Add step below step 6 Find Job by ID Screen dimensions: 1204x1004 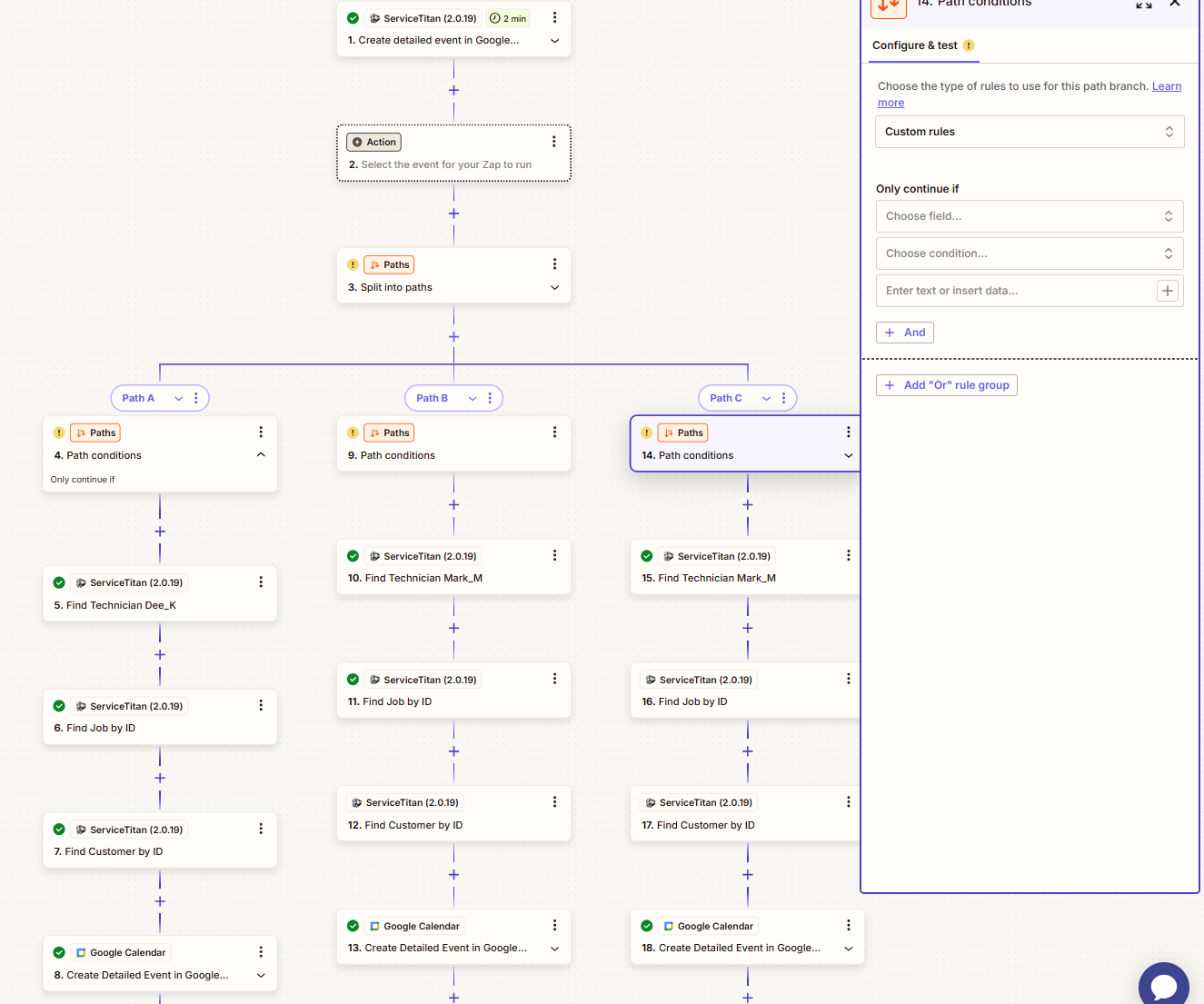pos(160,778)
